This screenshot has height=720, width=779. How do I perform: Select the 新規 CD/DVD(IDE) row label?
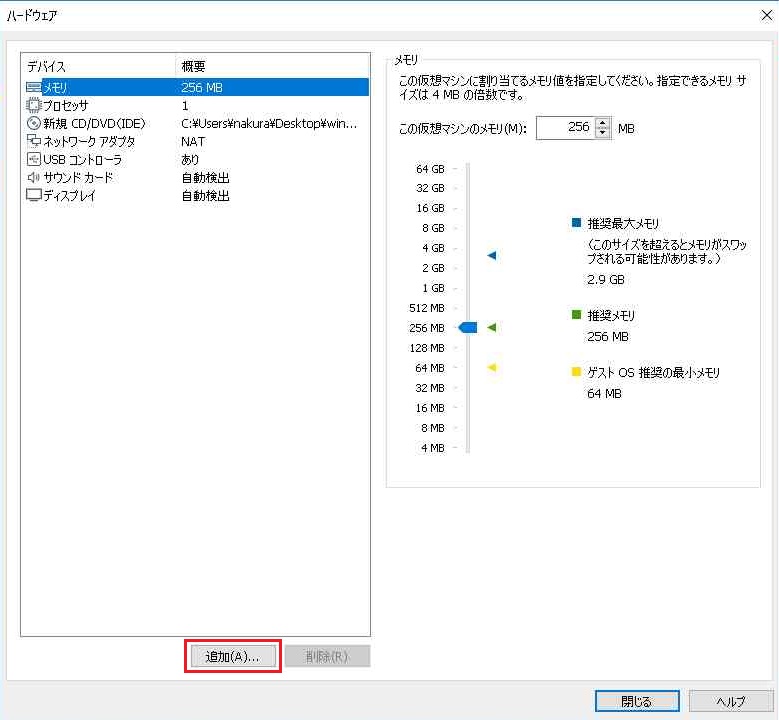[94, 123]
